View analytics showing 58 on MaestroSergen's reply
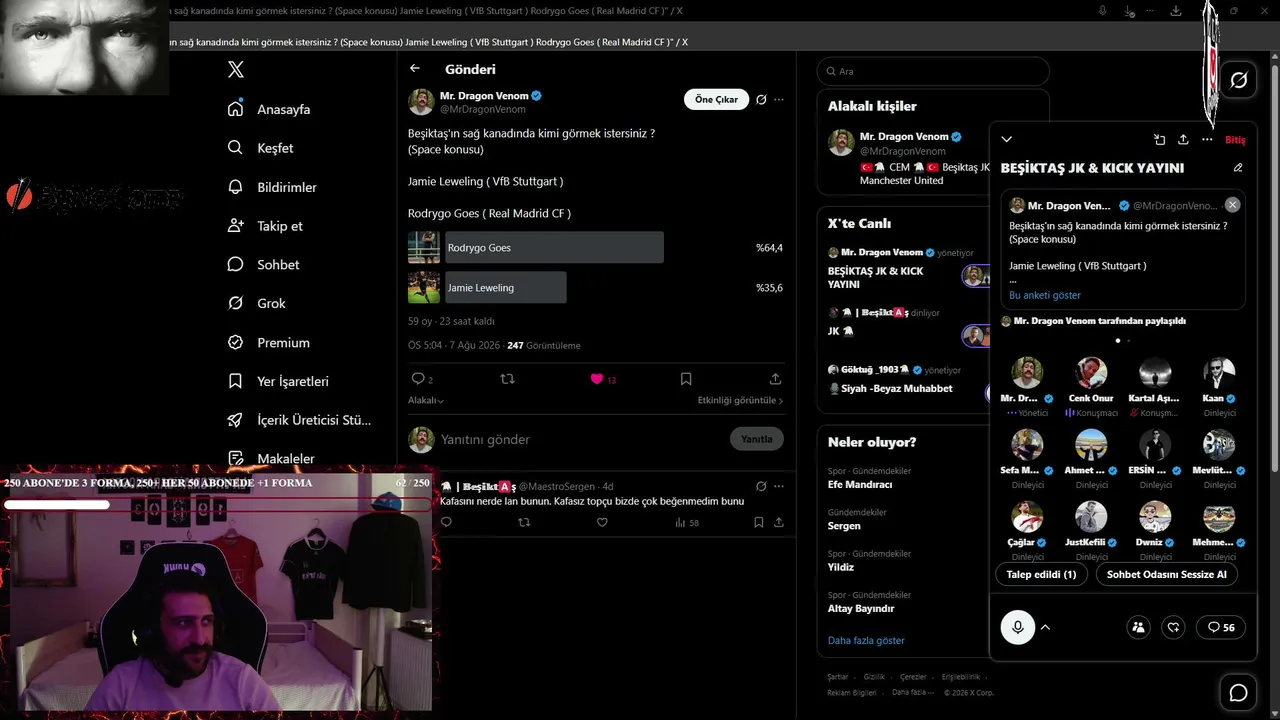Viewport: 1280px width, 720px height. click(686, 522)
